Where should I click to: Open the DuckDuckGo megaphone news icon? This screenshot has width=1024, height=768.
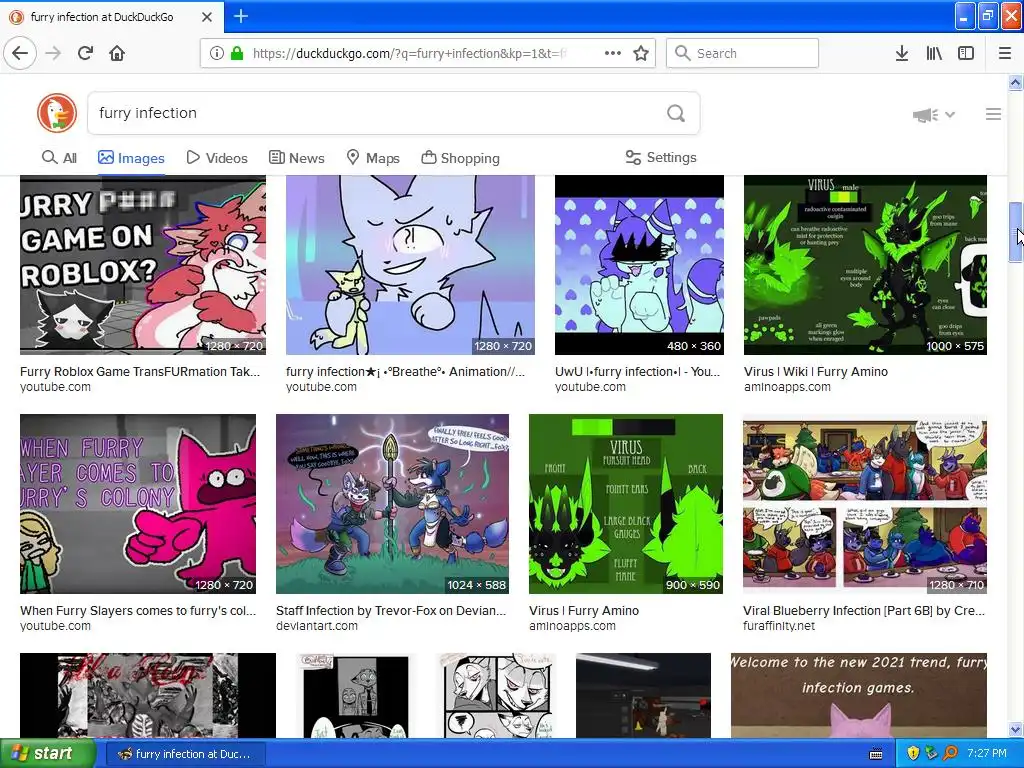coord(925,116)
